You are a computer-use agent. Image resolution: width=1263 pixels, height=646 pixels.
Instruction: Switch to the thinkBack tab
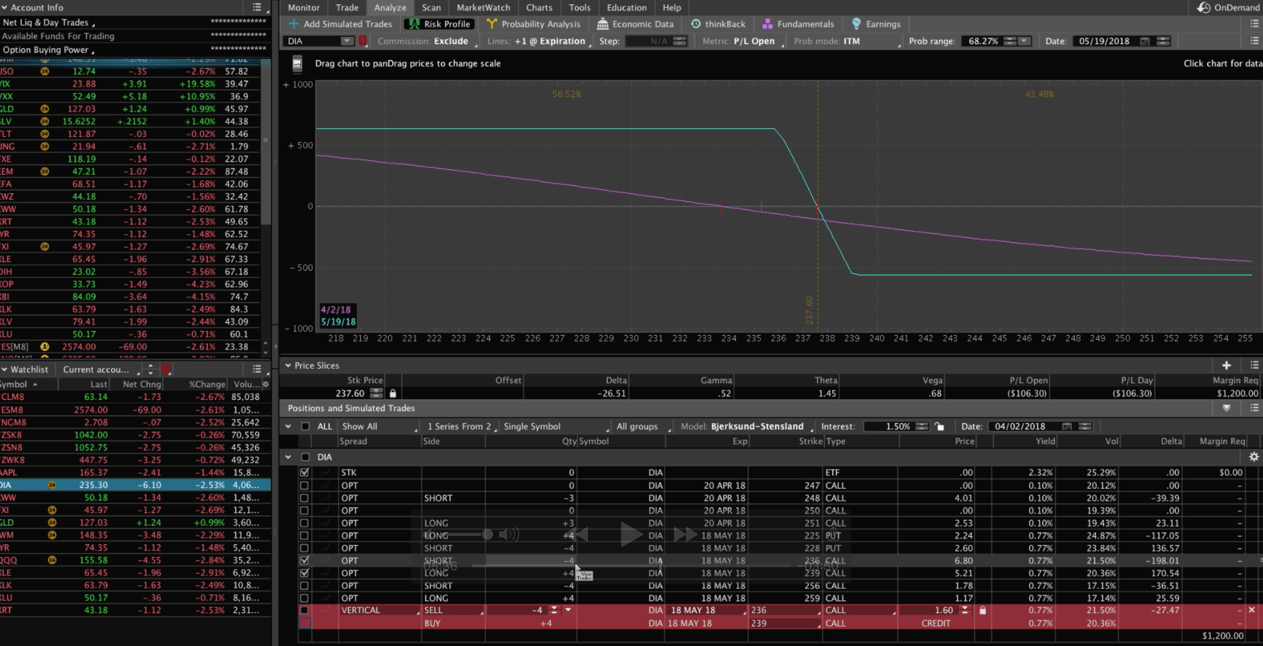[718, 24]
